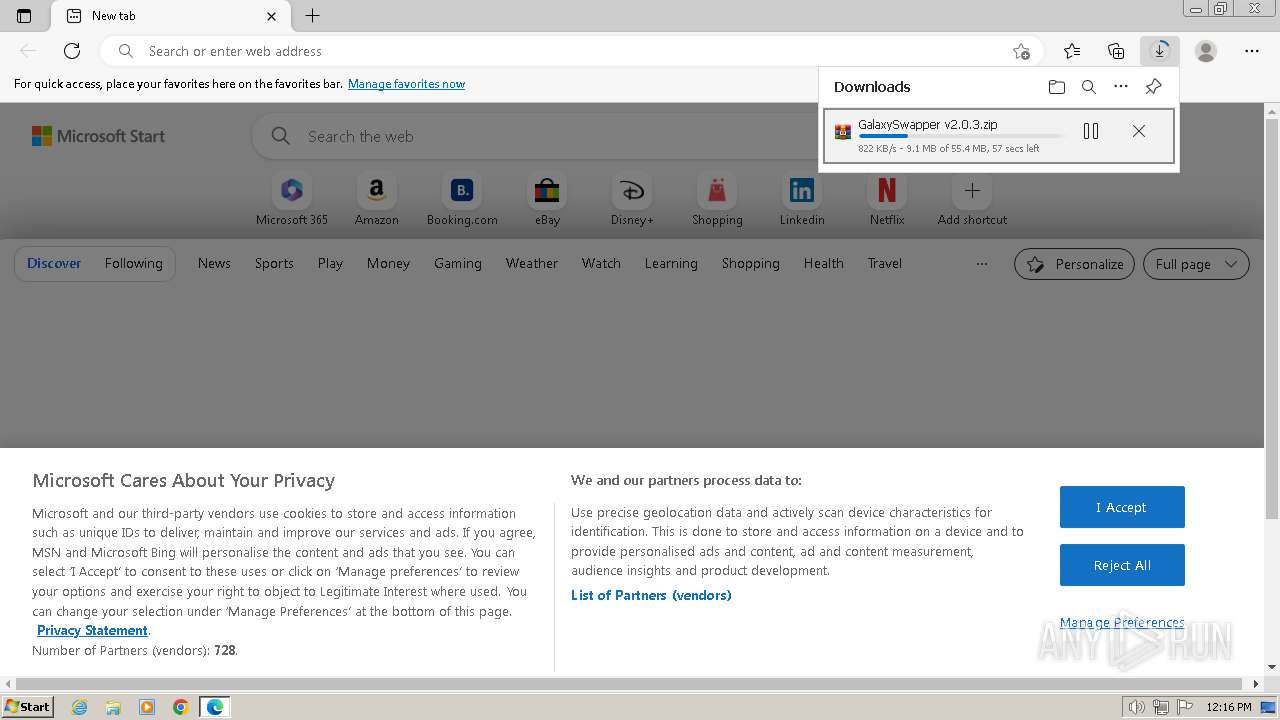
Task: Open Linkedin shortcut
Action: pos(802,200)
